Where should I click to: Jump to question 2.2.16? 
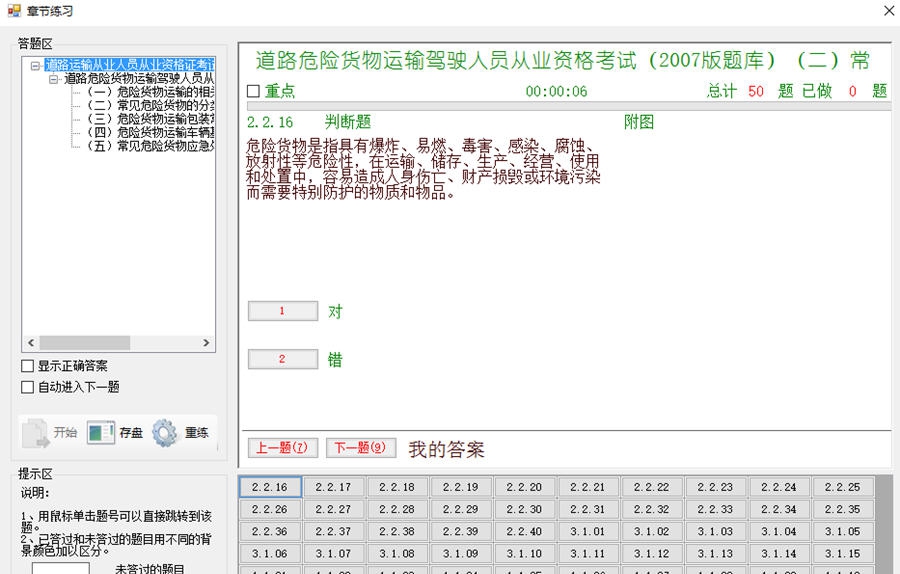(270, 487)
